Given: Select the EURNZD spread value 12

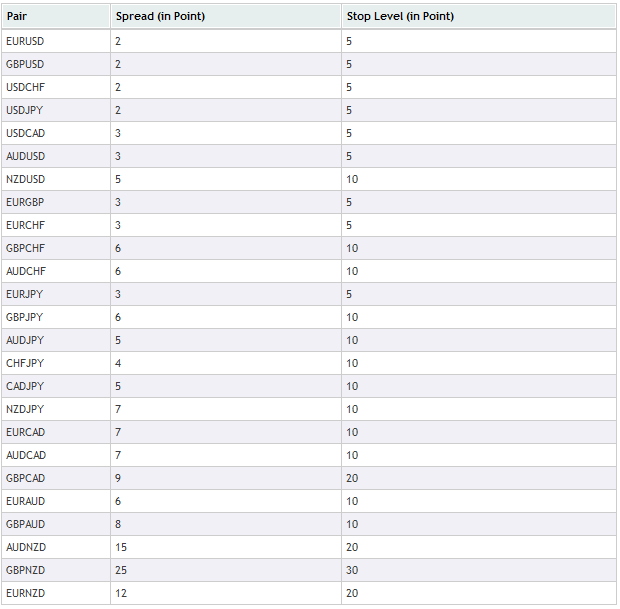Looking at the screenshot, I should [121, 593].
